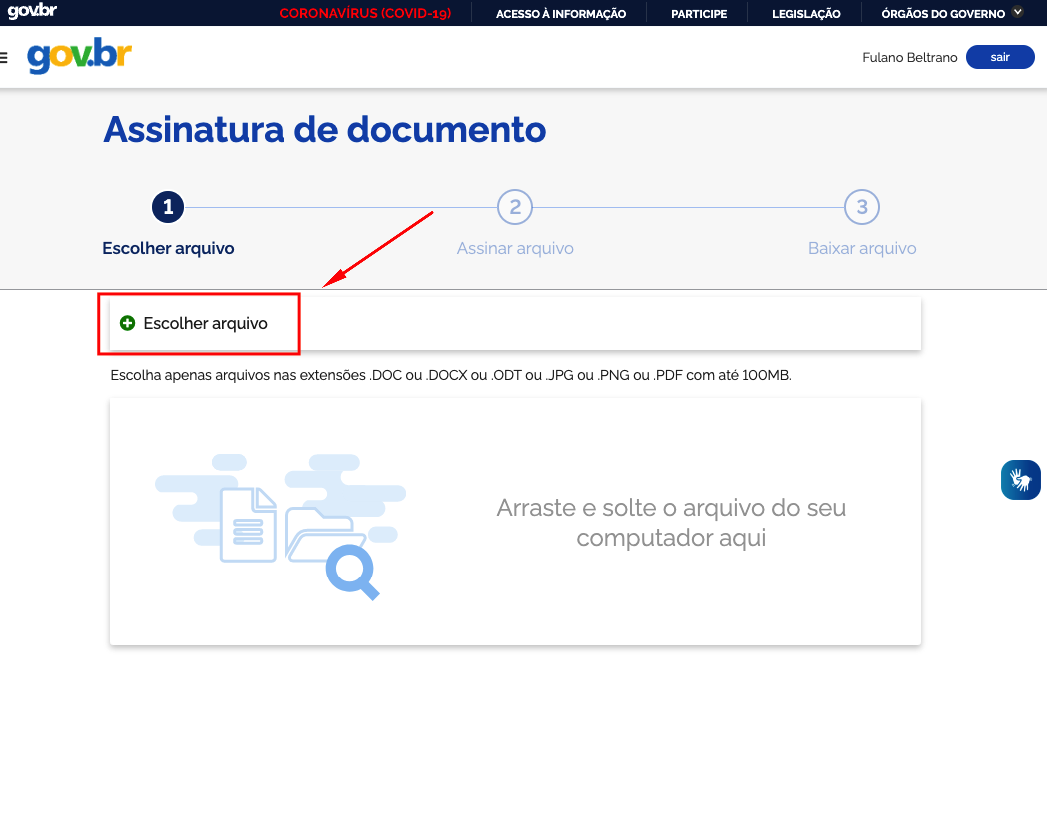Select step 3 Baixar arquivo circle
Image resolution: width=1047 pixels, height=830 pixels.
click(x=862, y=207)
